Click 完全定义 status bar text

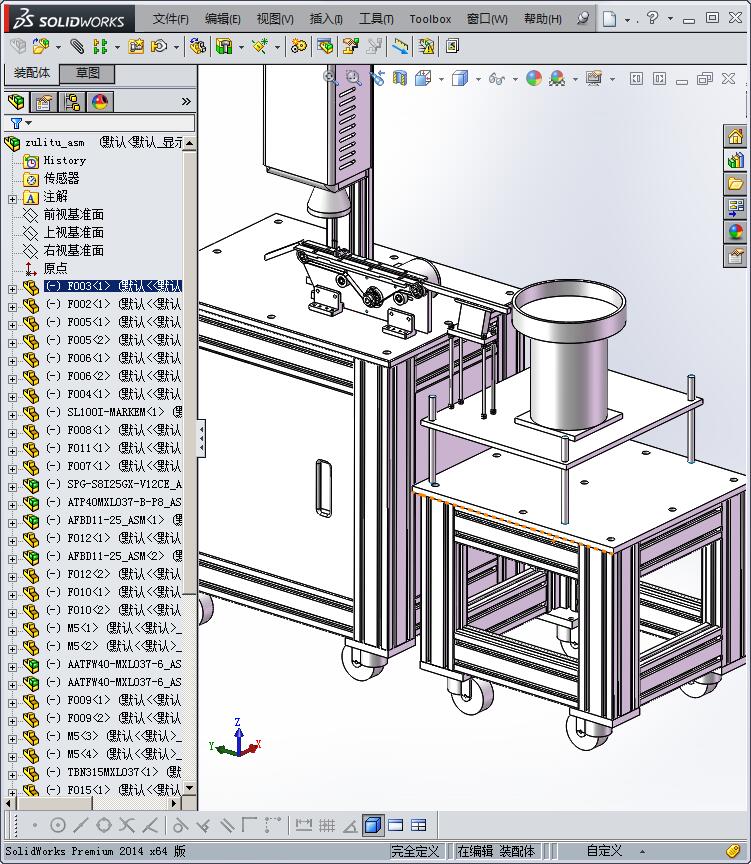[415, 851]
